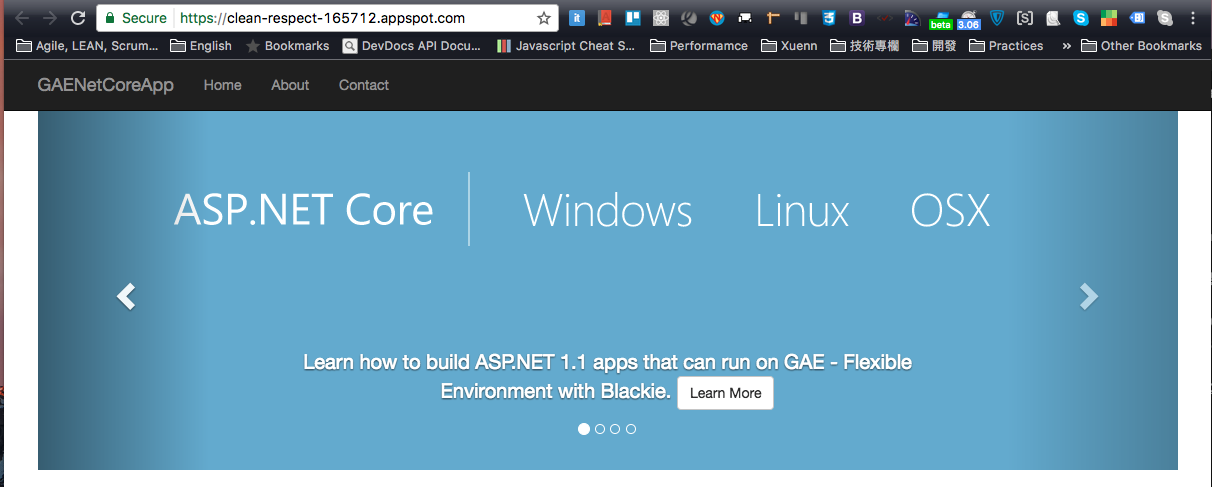The width and height of the screenshot is (1212, 487).
Task: Select the second carousel indicator dot
Action: coord(600,429)
